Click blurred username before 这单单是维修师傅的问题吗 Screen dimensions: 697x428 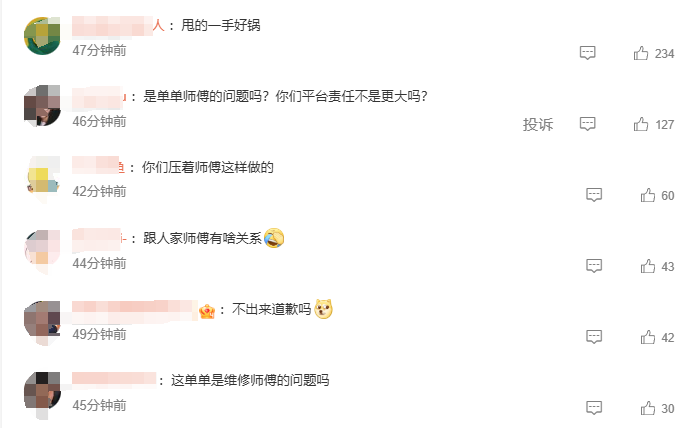point(114,379)
